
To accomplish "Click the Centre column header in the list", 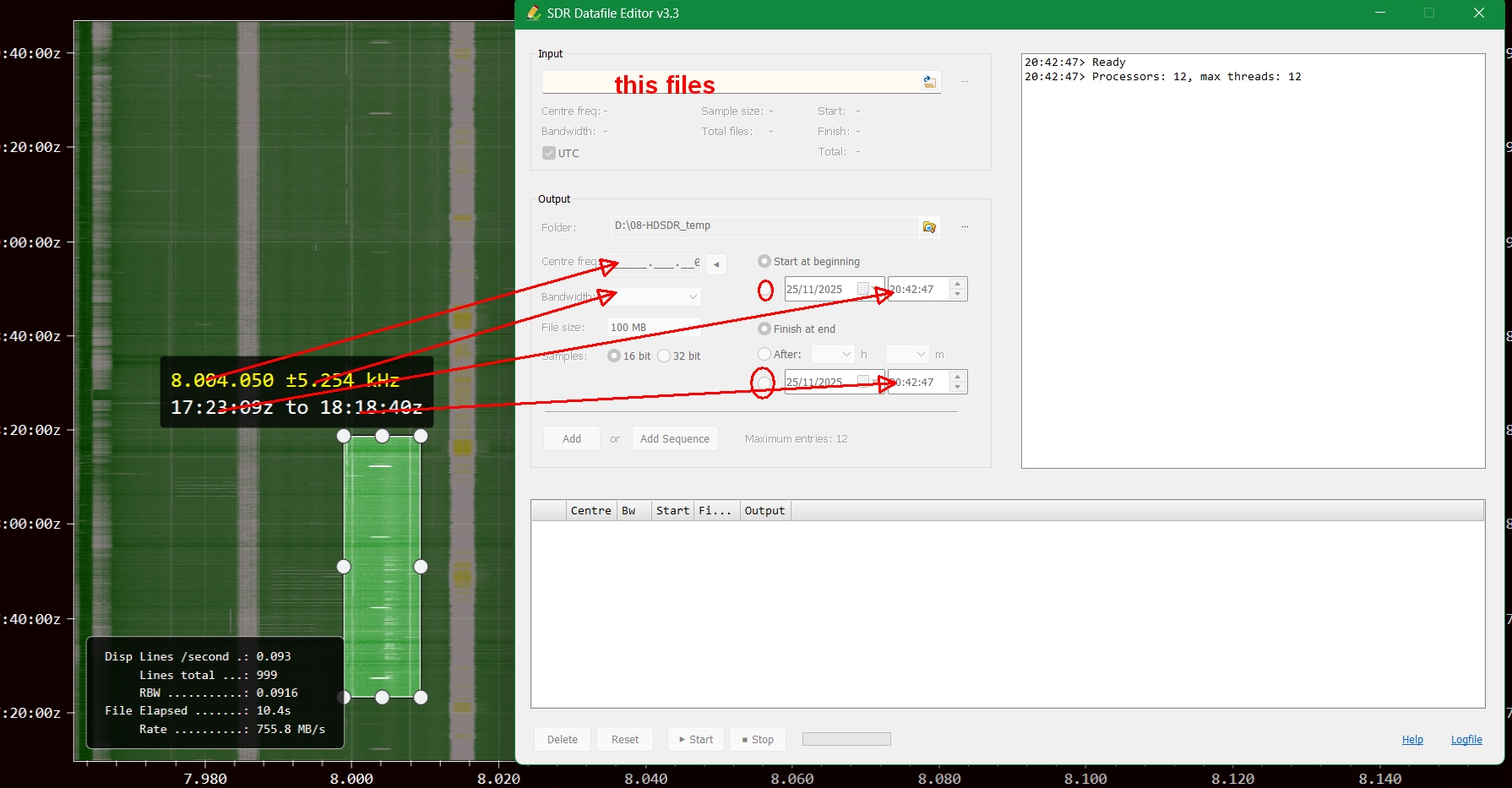I will [590, 510].
